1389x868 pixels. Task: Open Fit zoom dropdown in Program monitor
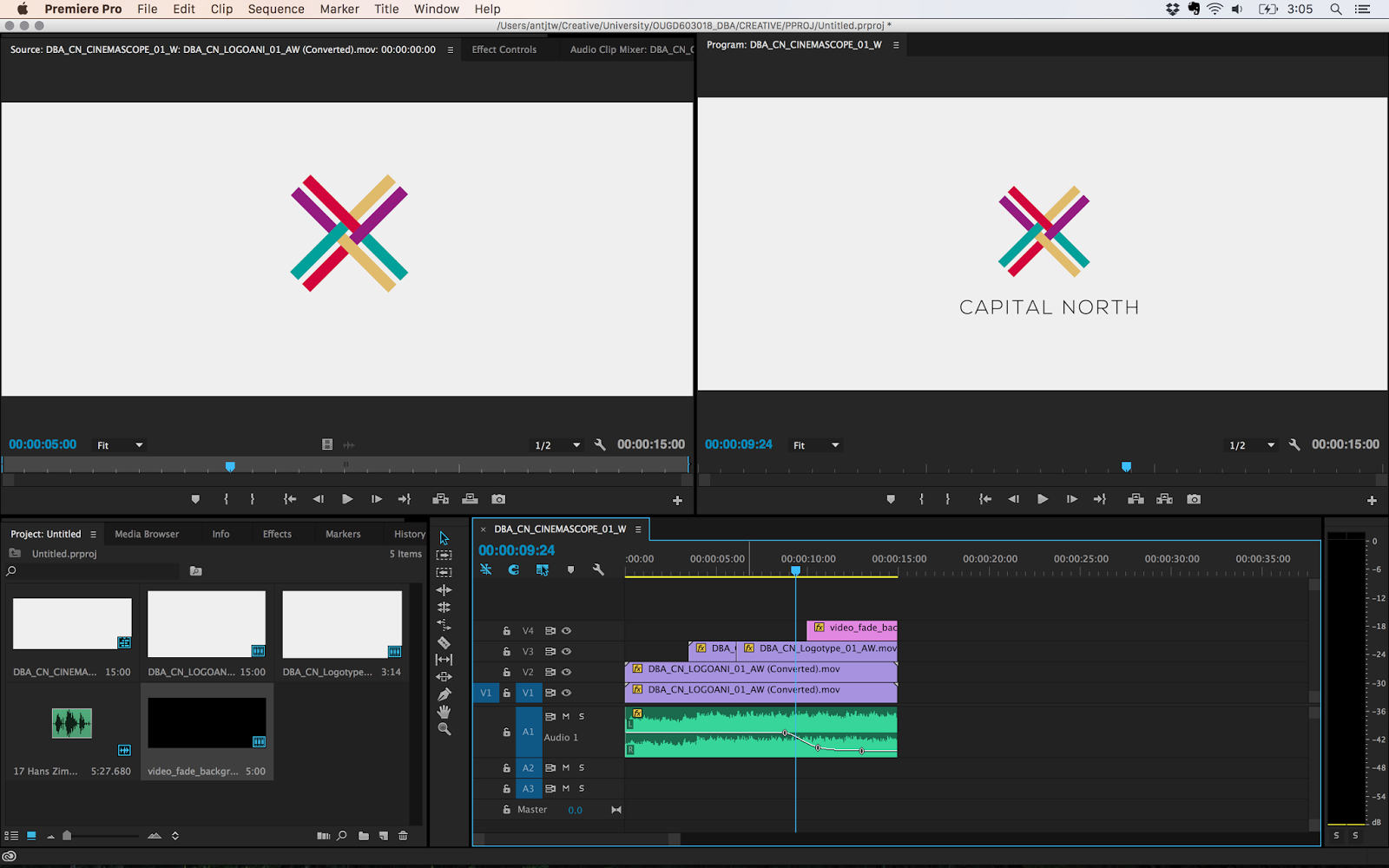(816, 445)
